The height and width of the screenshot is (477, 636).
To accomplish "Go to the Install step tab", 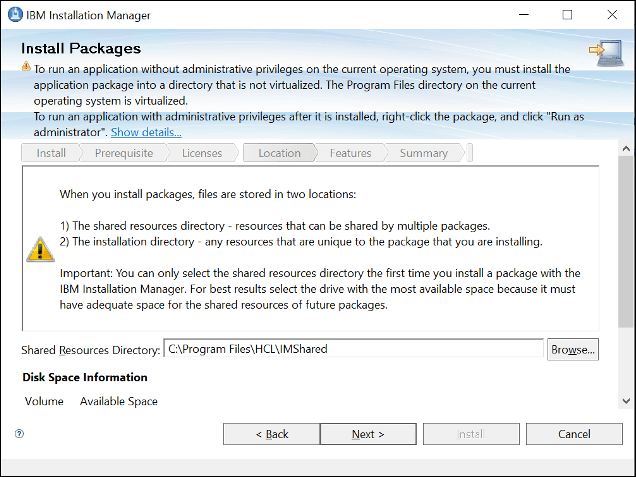I will (51, 153).
